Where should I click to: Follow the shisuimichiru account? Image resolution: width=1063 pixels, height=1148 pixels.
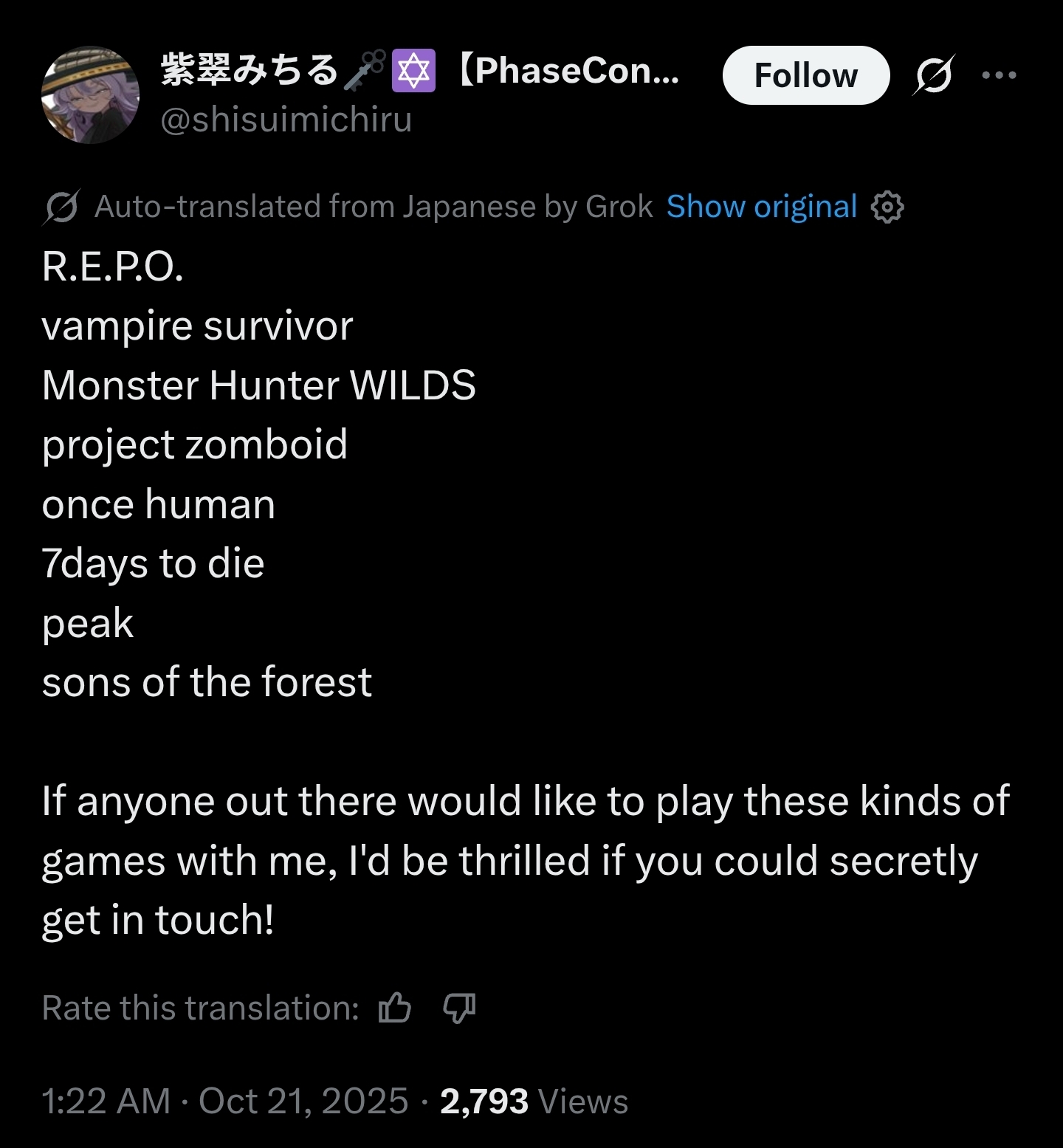[x=805, y=75]
